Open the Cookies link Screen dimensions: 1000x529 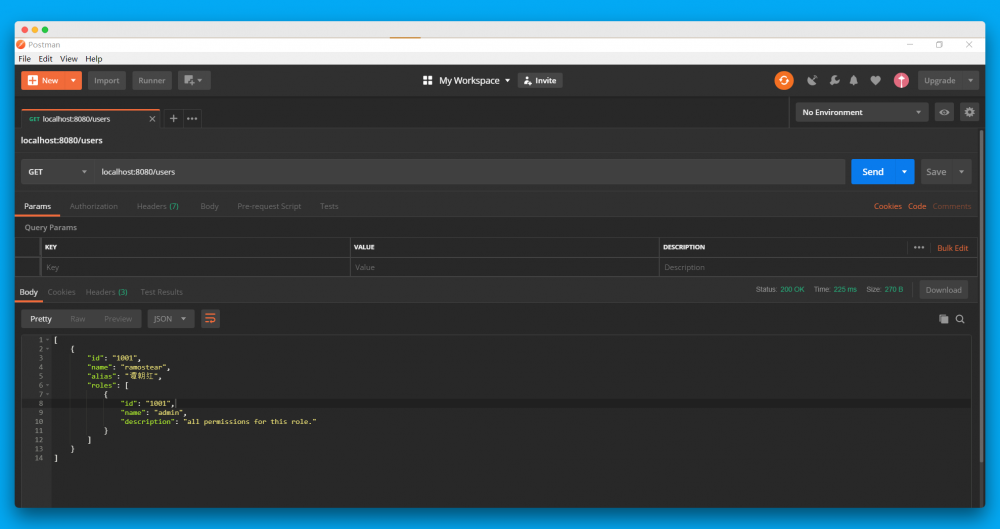point(888,206)
